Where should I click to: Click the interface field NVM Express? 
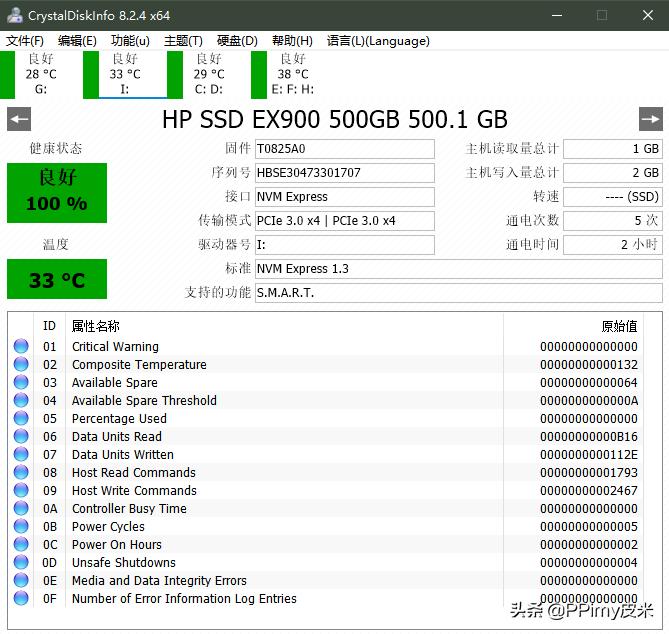345,197
